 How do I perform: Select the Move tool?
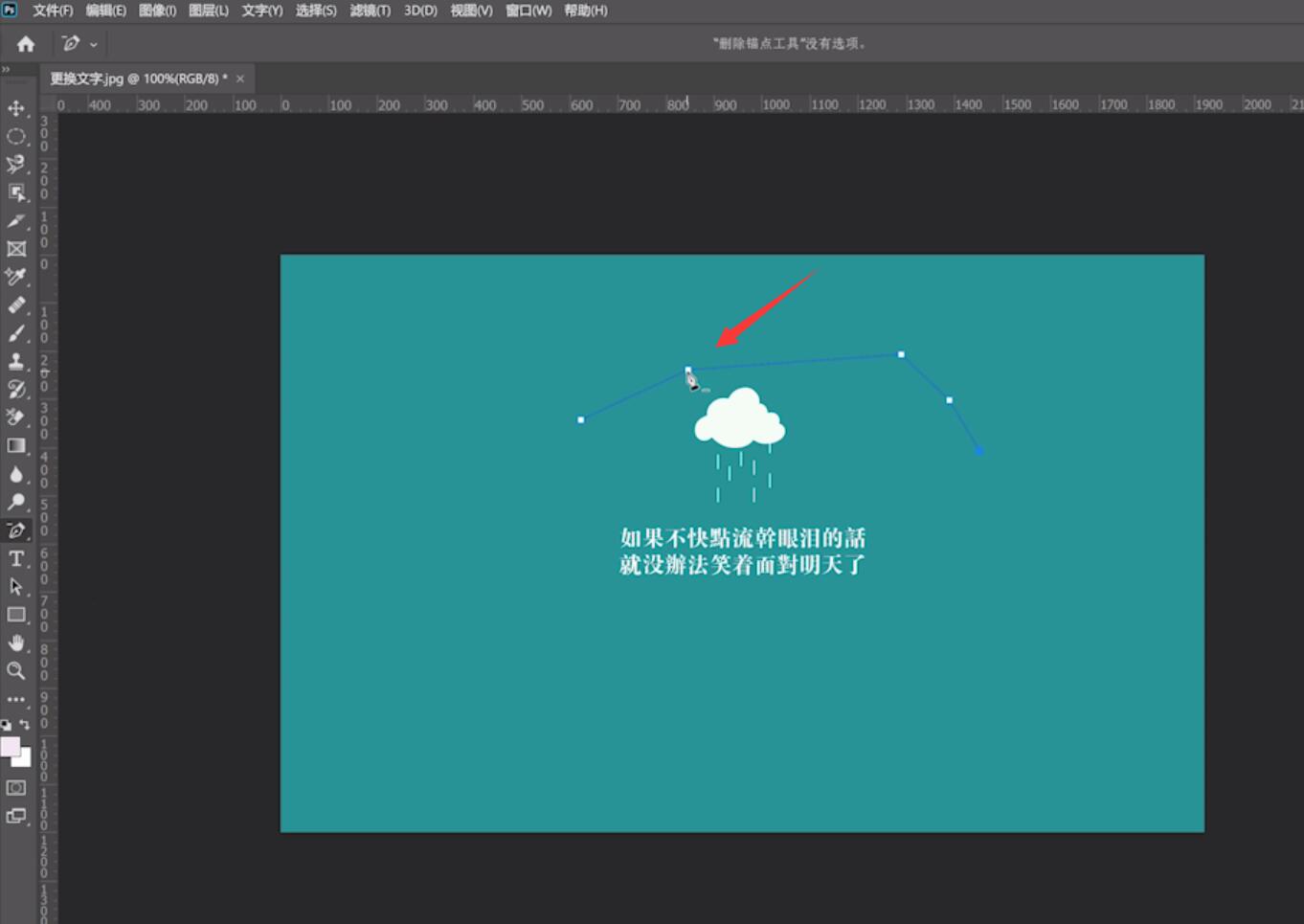tap(16, 108)
